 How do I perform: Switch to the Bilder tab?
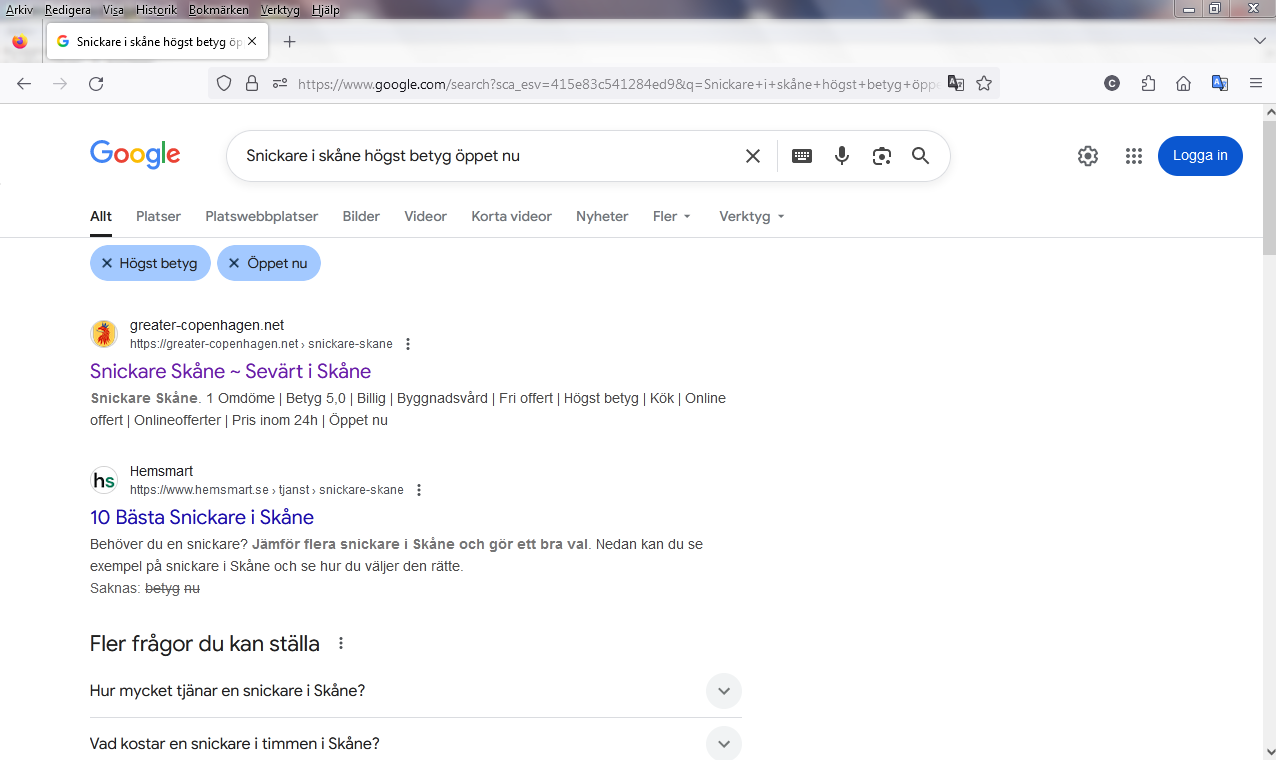point(361,216)
